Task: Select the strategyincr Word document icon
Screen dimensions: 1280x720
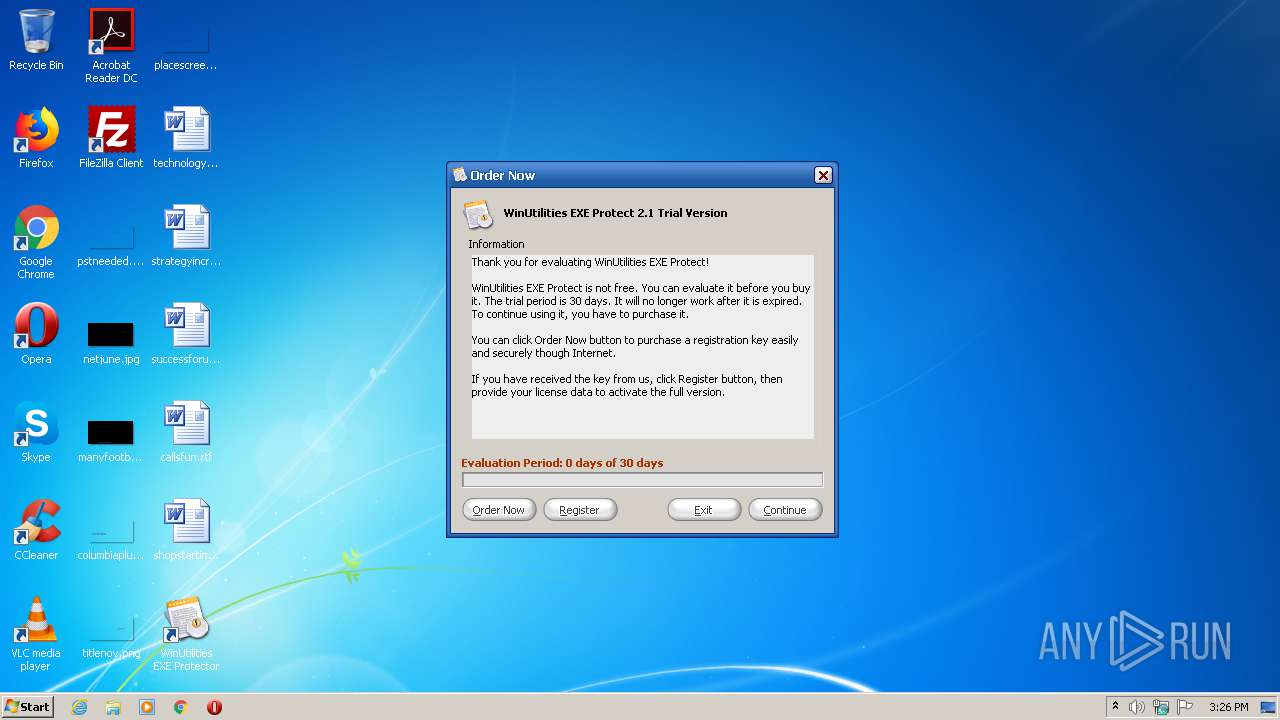Action: tap(186, 236)
